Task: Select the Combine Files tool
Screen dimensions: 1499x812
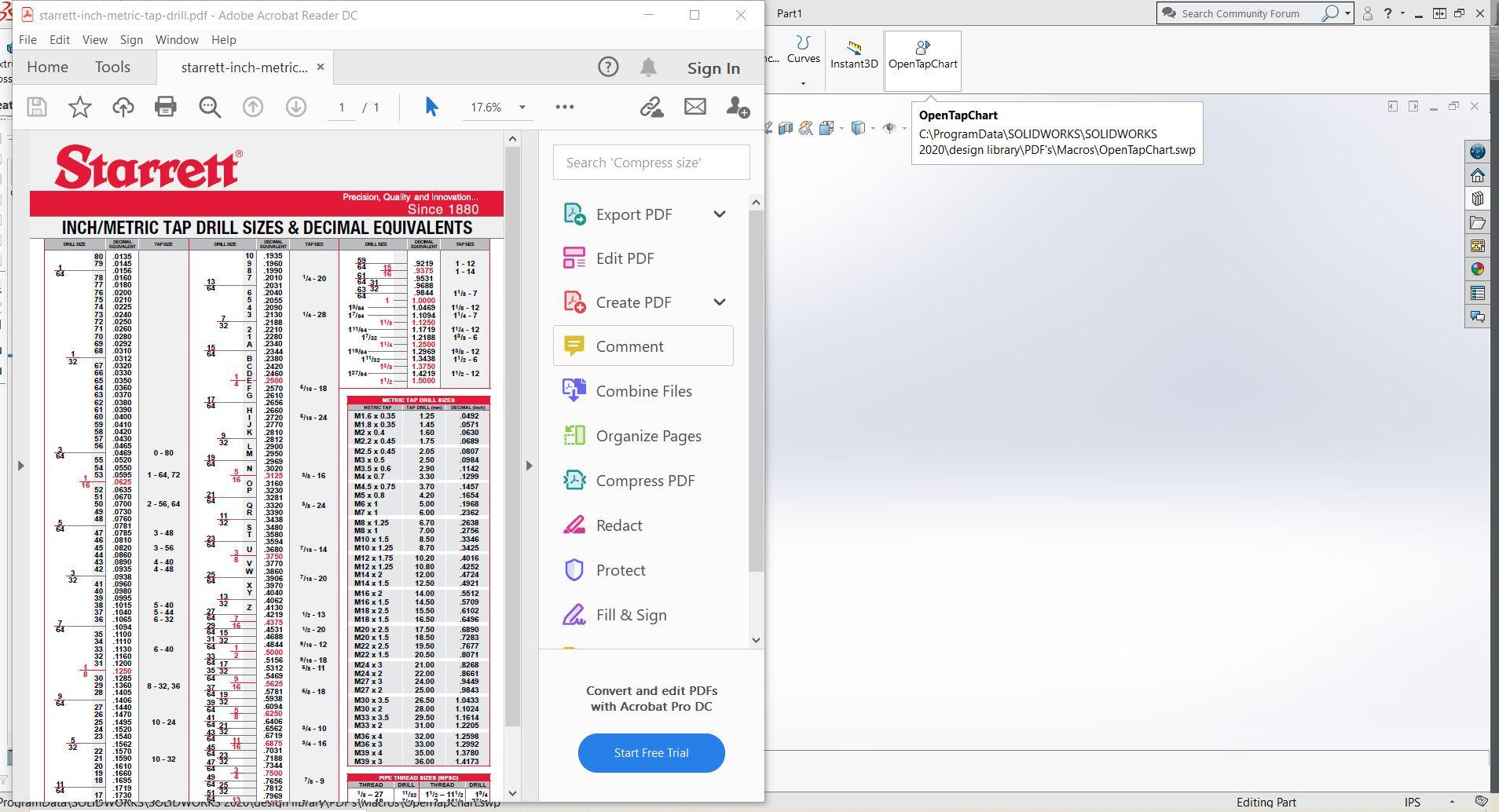Action: point(643,391)
